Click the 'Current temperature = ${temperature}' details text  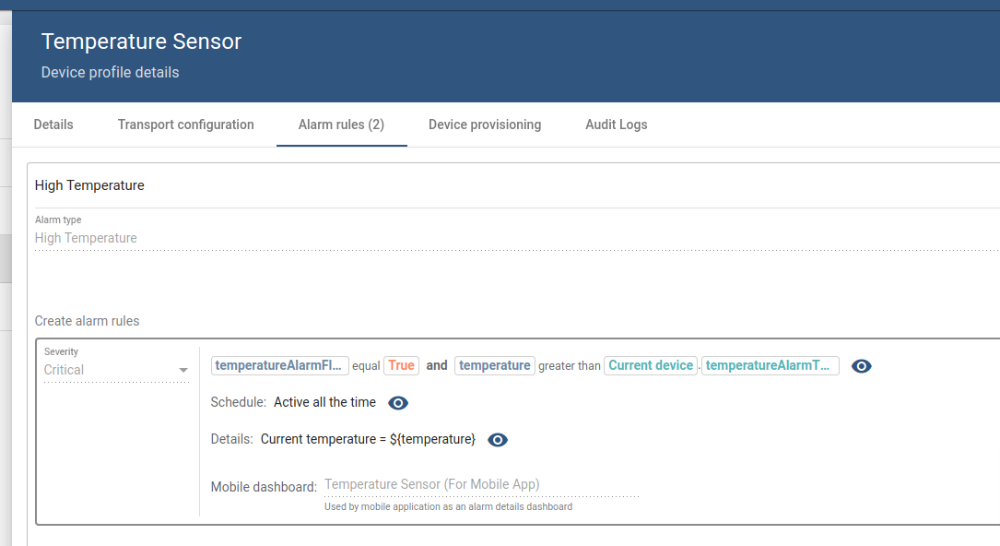368,440
